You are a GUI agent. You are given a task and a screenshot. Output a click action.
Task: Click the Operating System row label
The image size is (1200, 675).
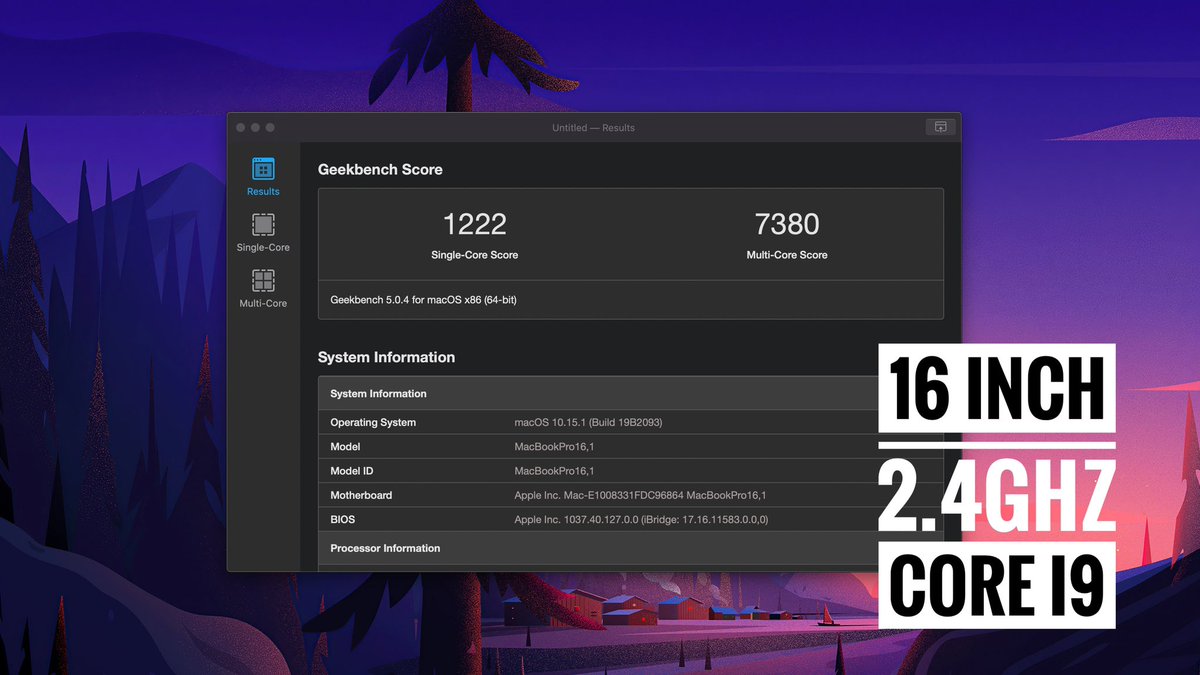tap(373, 422)
